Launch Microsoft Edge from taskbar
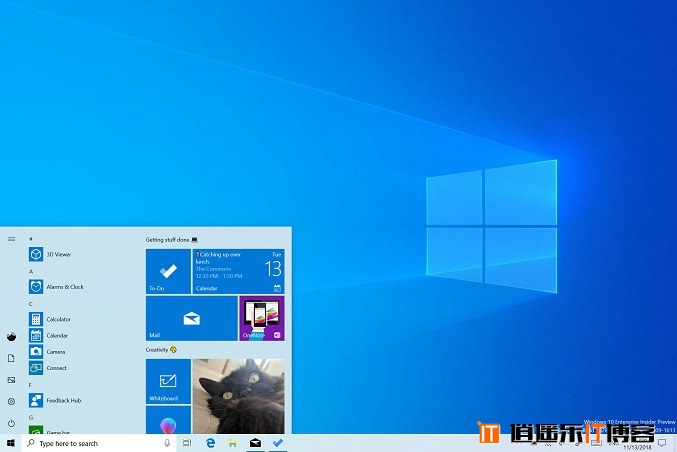This screenshot has height=452, width=677. tap(210, 443)
